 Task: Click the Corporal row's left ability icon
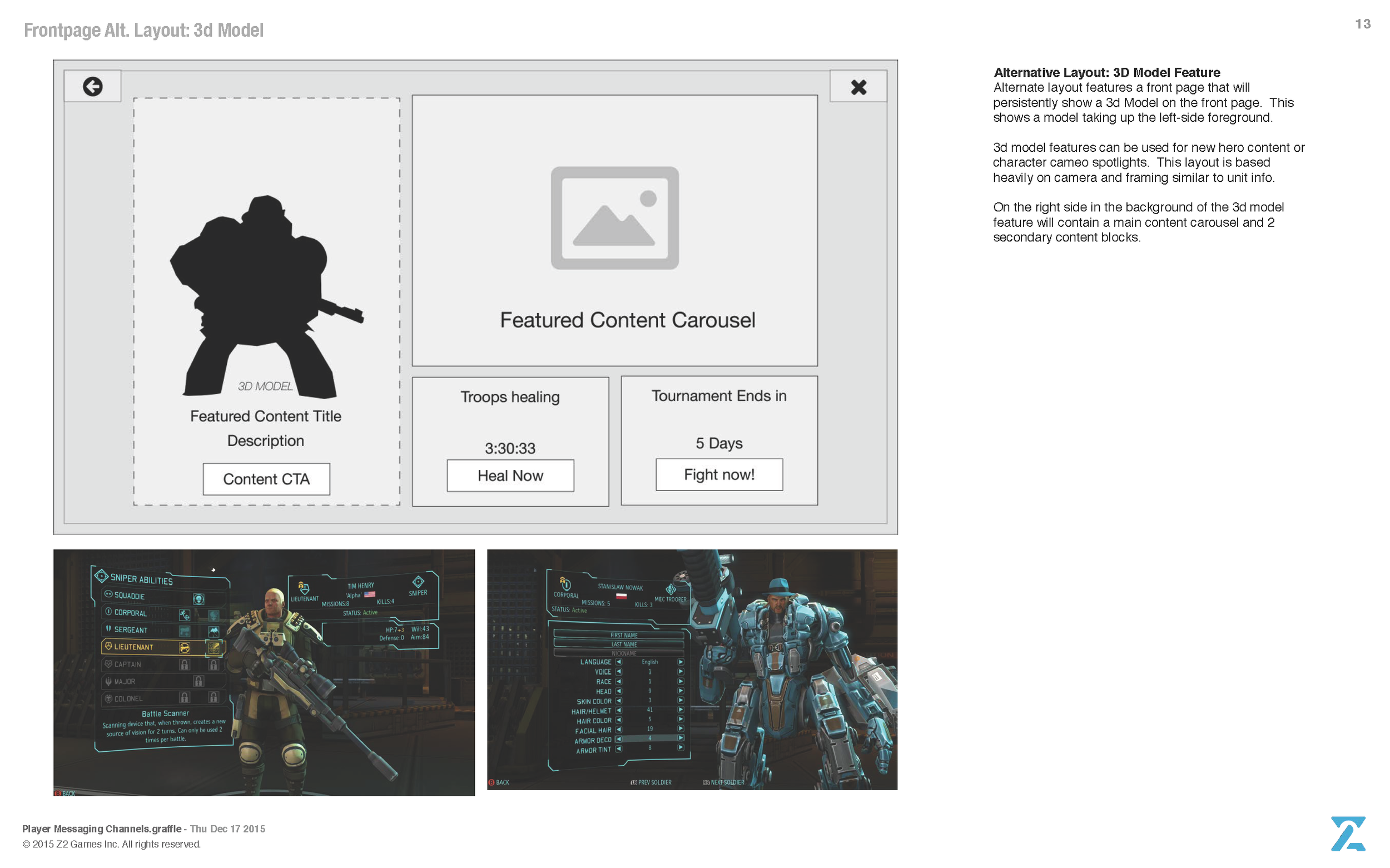click(184, 616)
